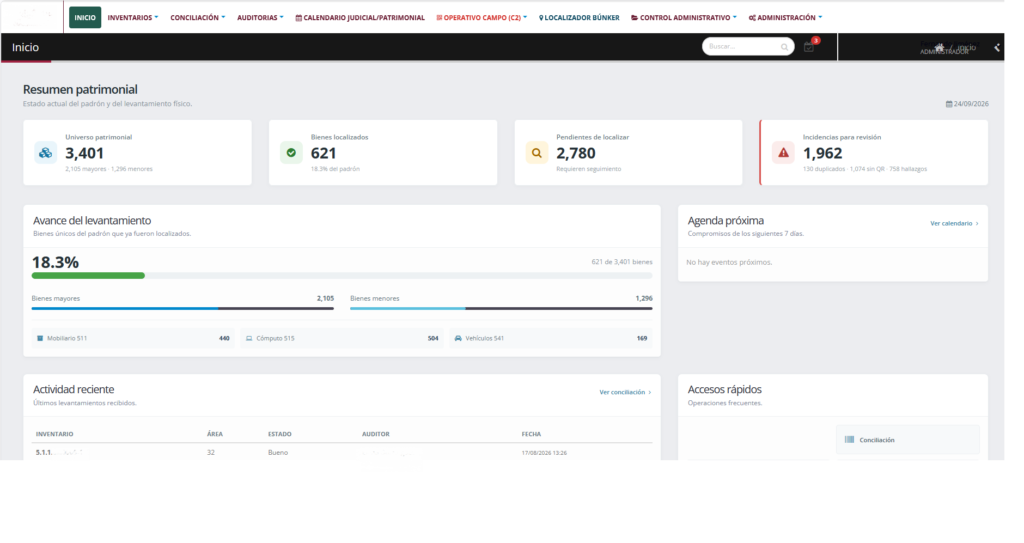Open Localizador Búnker
Screen dimensions: 1024x543
coord(579,18)
